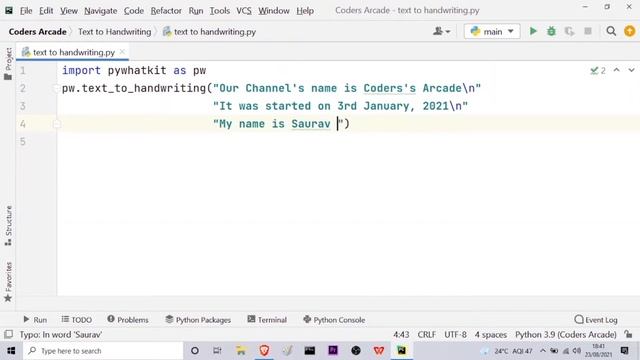640x360 pixels.
Task: Click the PyCharm logo icon in title bar
Action: click(9, 10)
